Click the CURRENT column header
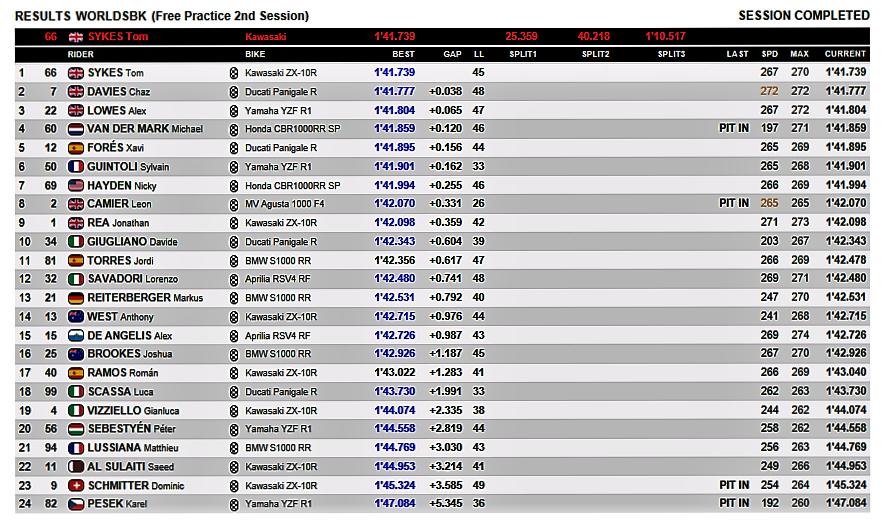The height and width of the screenshot is (520, 882). pos(845,55)
